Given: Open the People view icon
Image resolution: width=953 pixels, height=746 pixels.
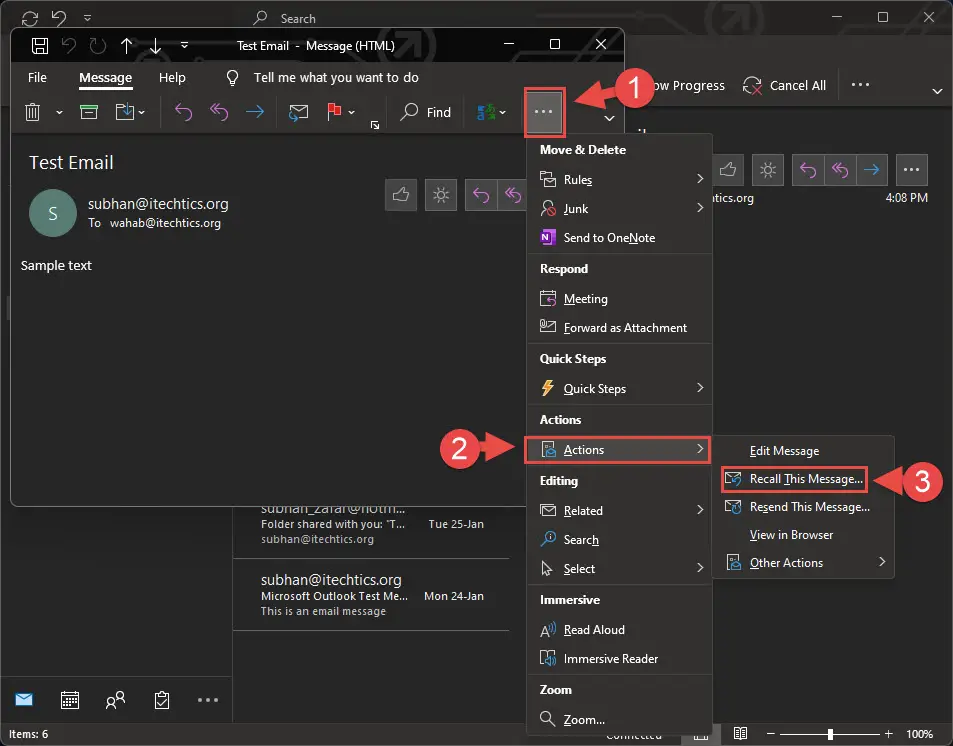Looking at the screenshot, I should click(115, 700).
